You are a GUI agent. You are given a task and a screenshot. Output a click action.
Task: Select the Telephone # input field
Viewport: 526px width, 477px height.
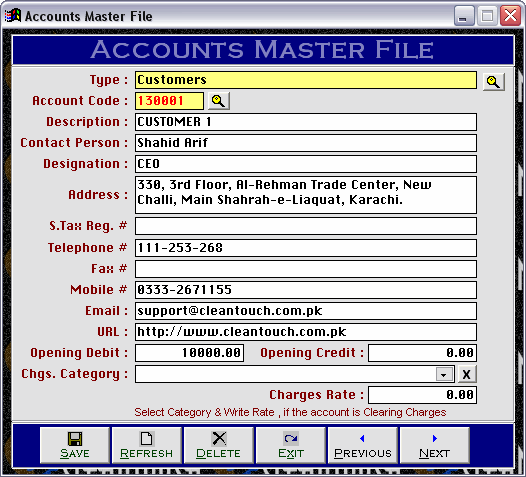point(306,248)
